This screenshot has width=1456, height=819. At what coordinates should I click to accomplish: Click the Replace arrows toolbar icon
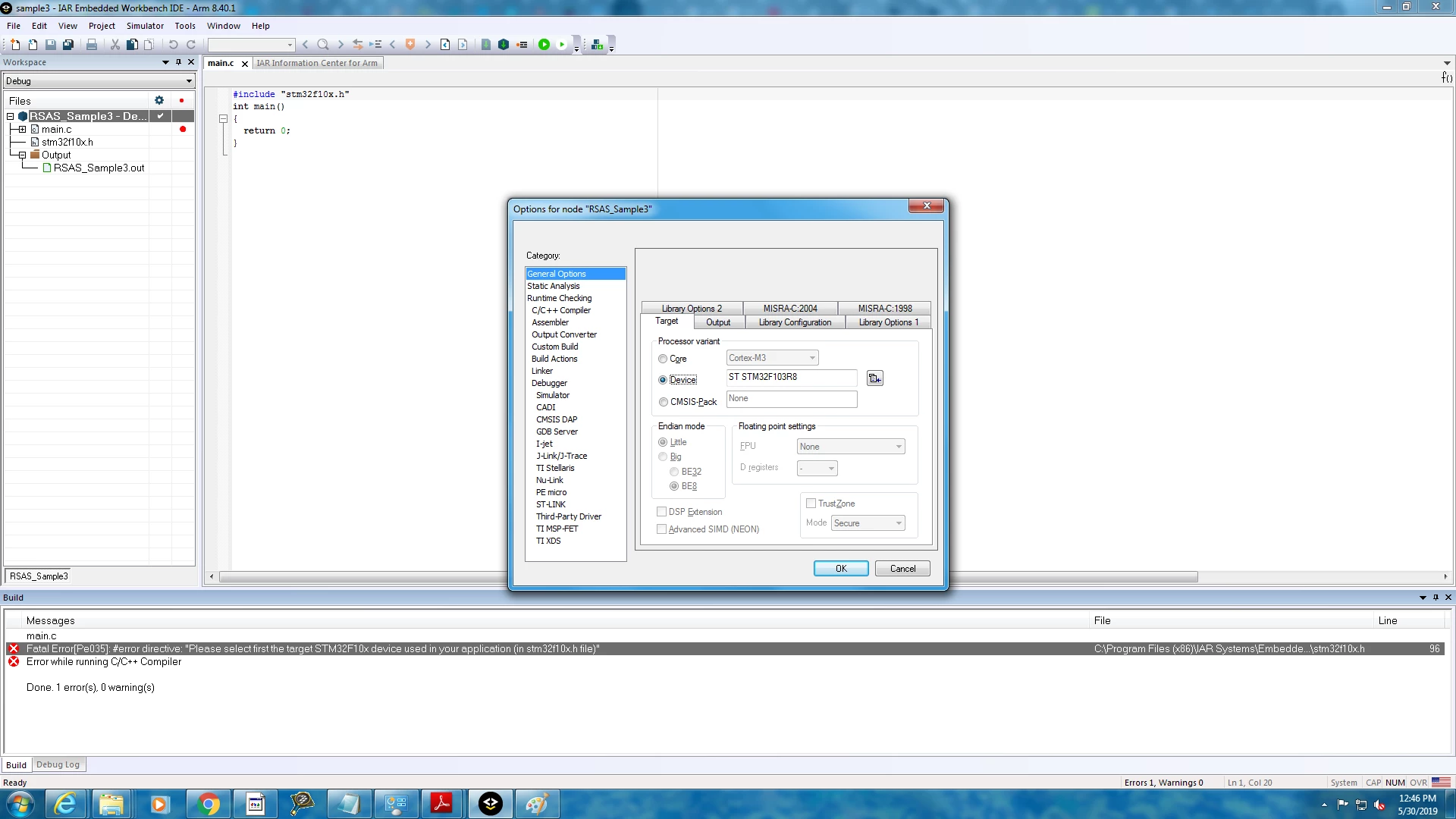point(358,45)
